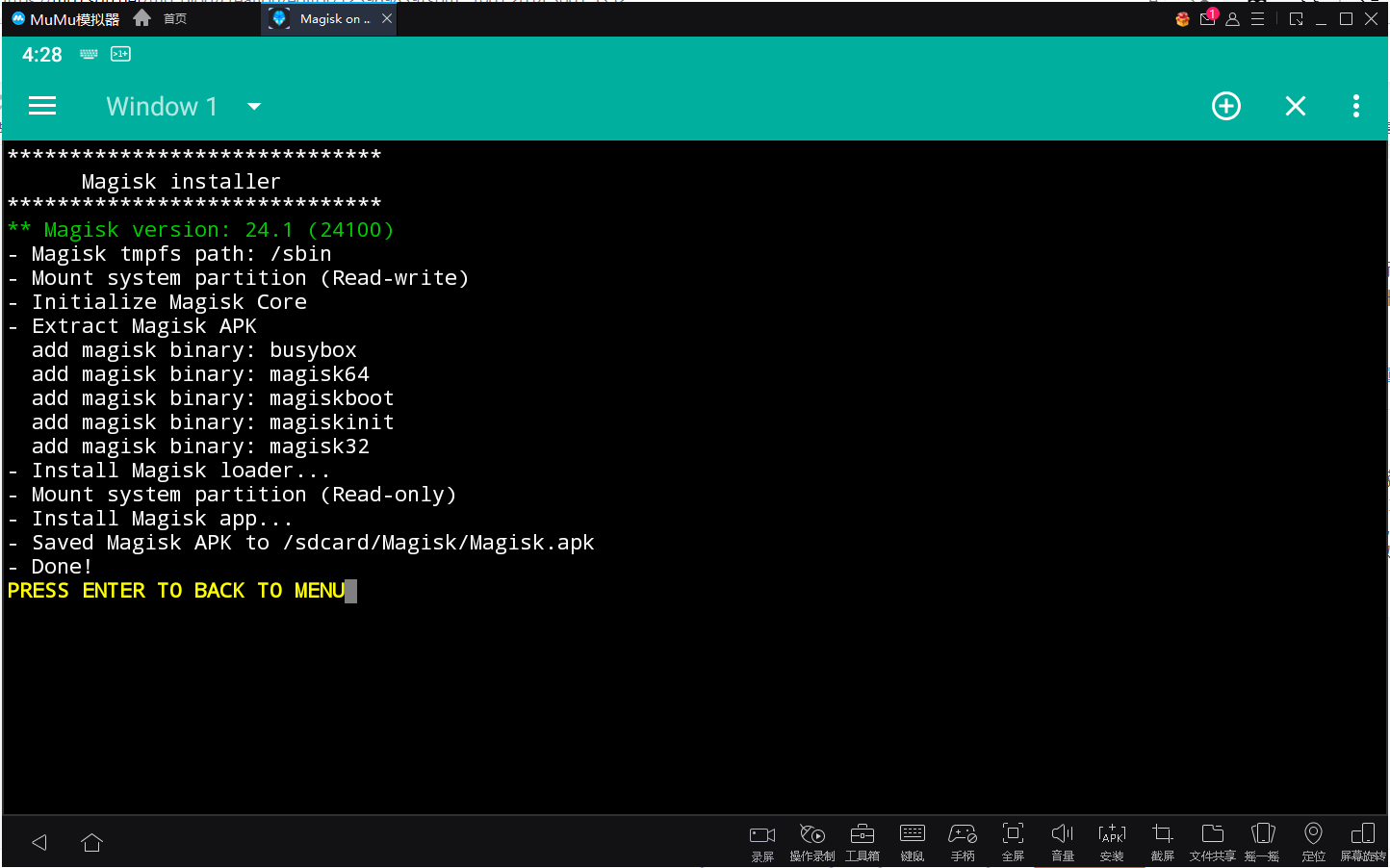Image resolution: width=1390 pixels, height=868 pixels.
Task: Close the current terminal window with X
Action: click(x=1296, y=106)
